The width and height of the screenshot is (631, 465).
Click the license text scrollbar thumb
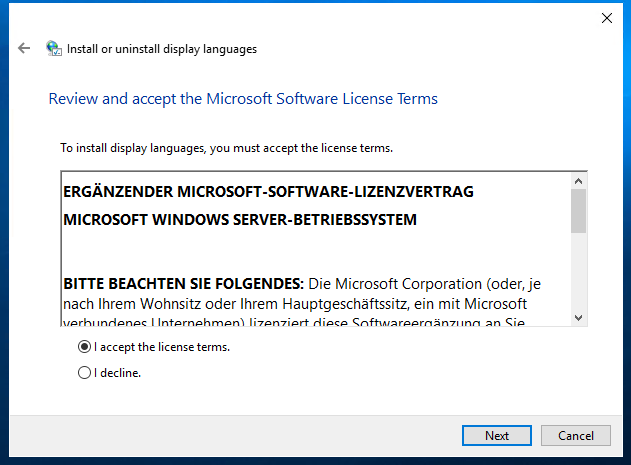[x=578, y=211]
